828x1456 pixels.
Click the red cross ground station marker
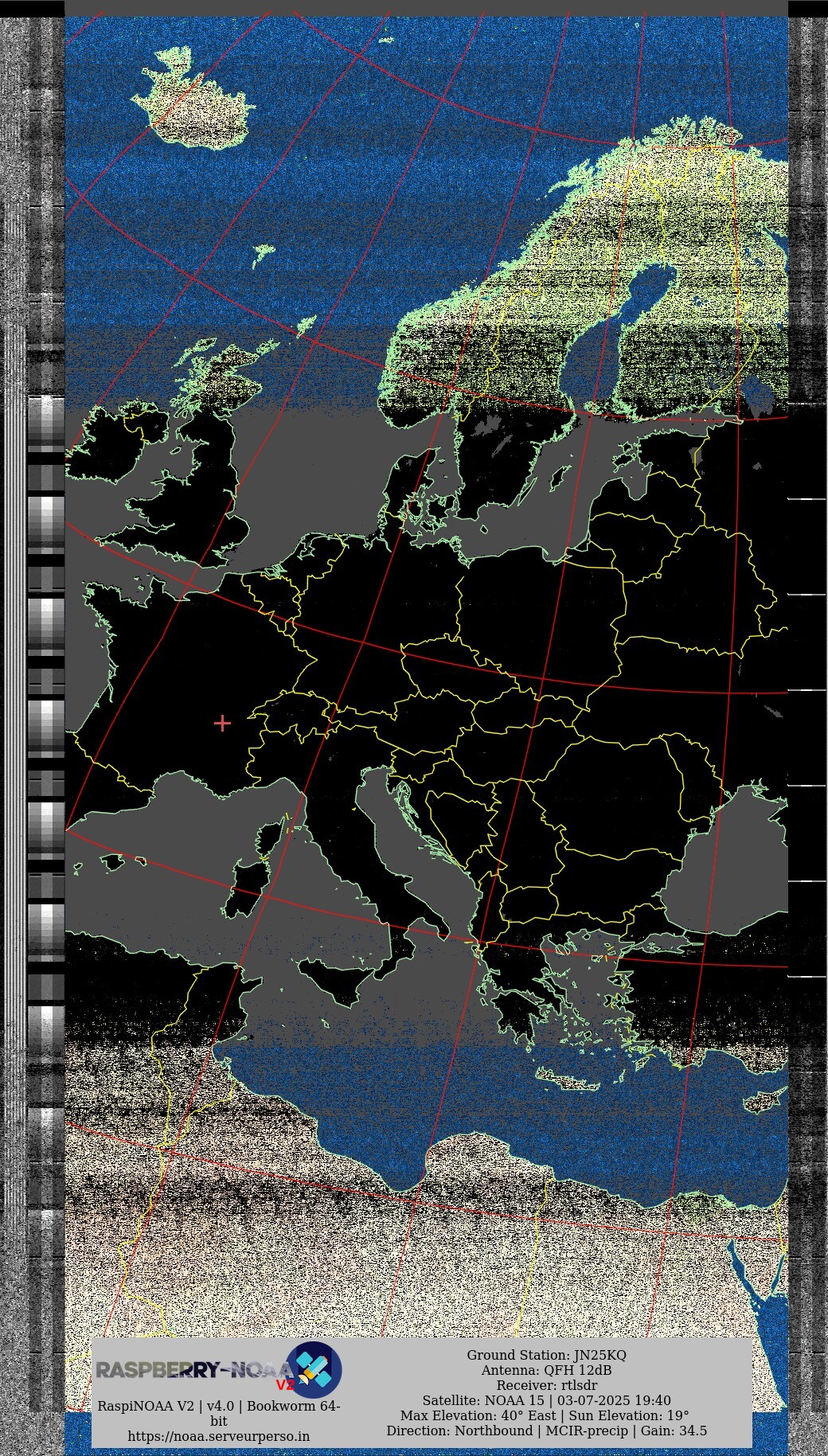click(222, 723)
